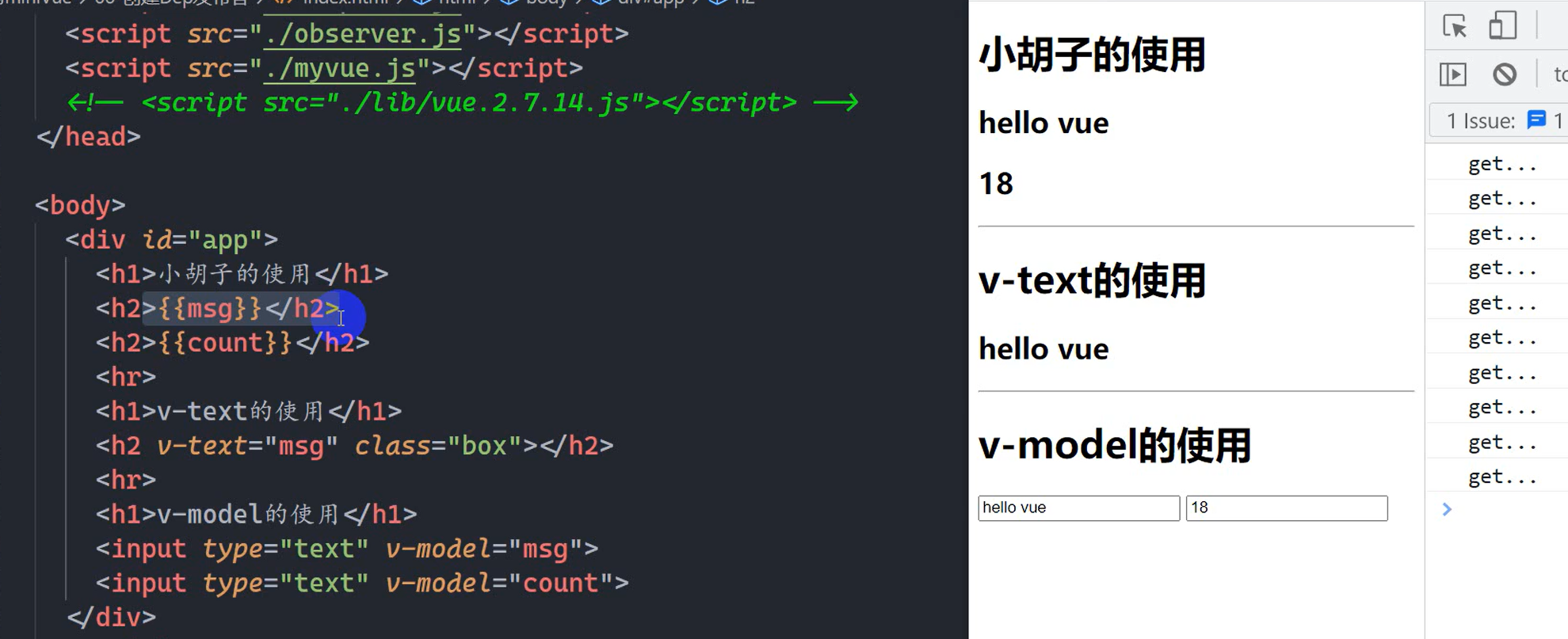Viewport: 1568px width, 639px height.
Task: Follow the ./myvue.js path in the editor
Action: tap(340, 69)
